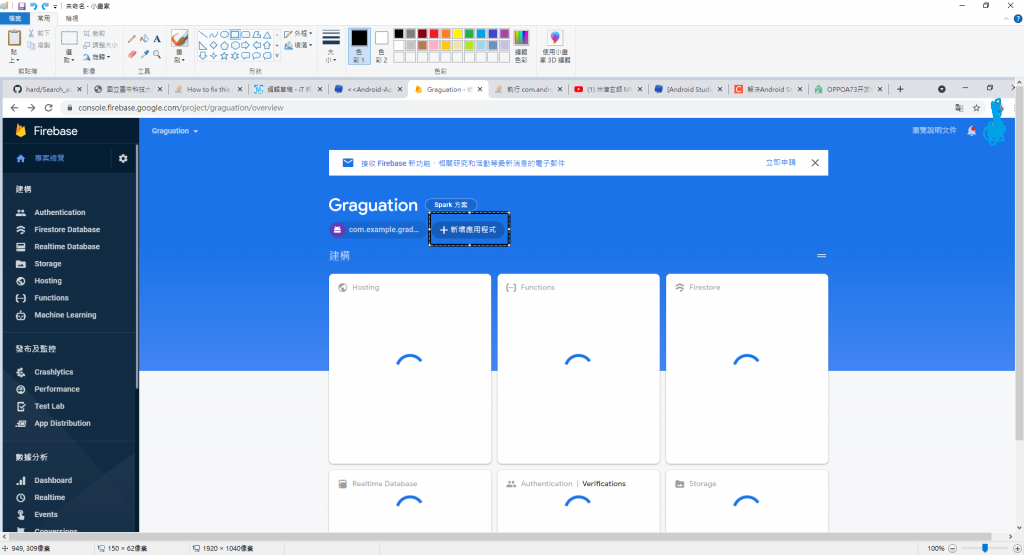Switch to the OPPOA73 browser tab
The width and height of the screenshot is (1024, 555).
click(x=848, y=89)
